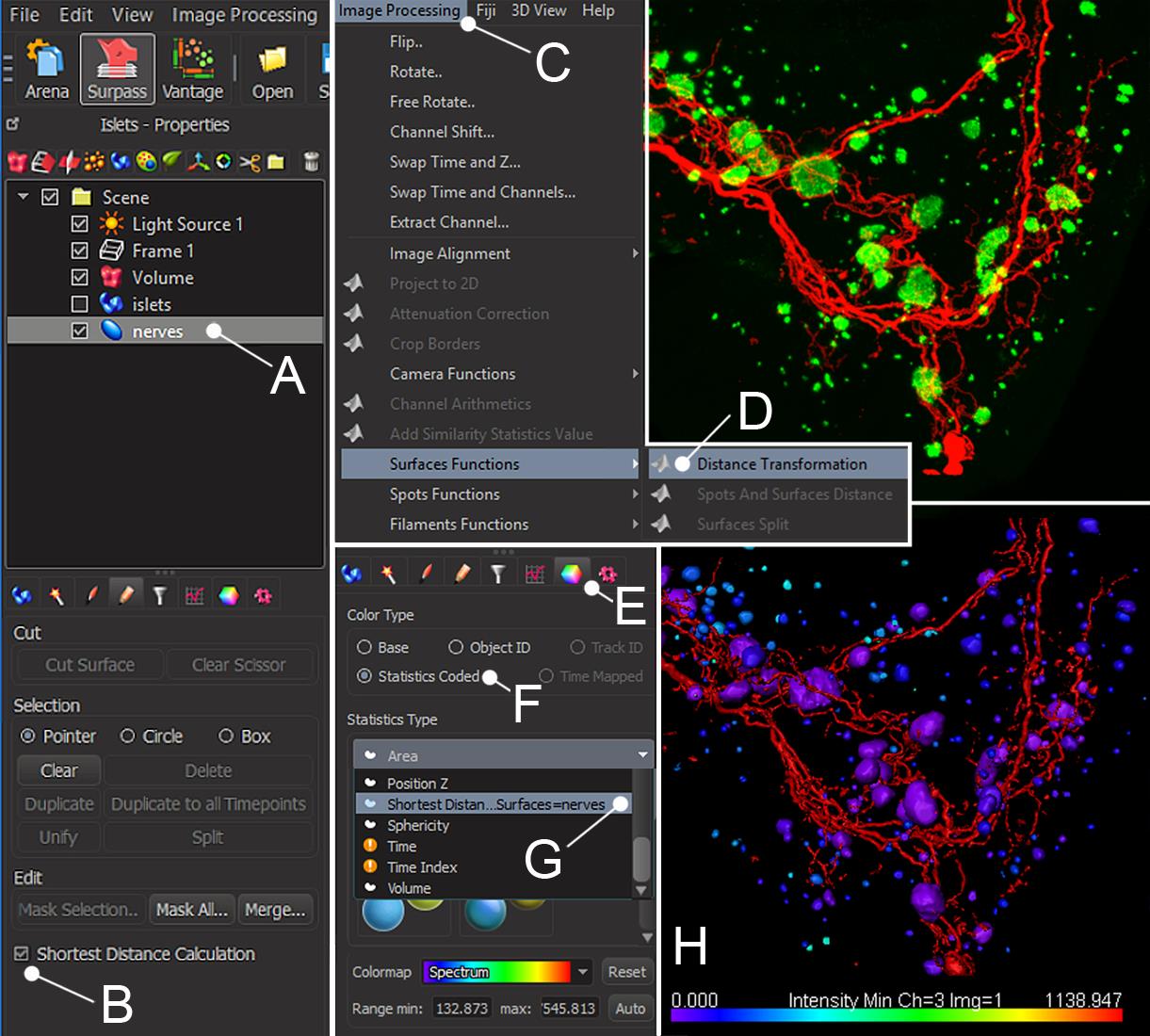Open the pink gear tab above Color Type
Viewport: 1150px width, 1036px height.
coord(607,573)
